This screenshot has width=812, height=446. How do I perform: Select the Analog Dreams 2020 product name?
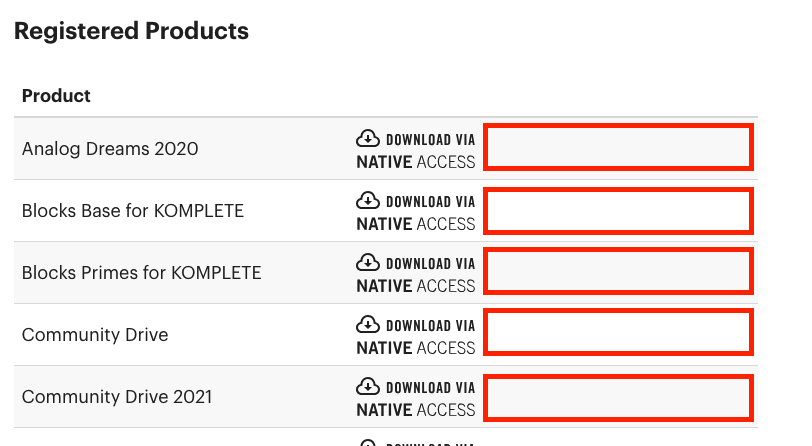click(x=110, y=149)
